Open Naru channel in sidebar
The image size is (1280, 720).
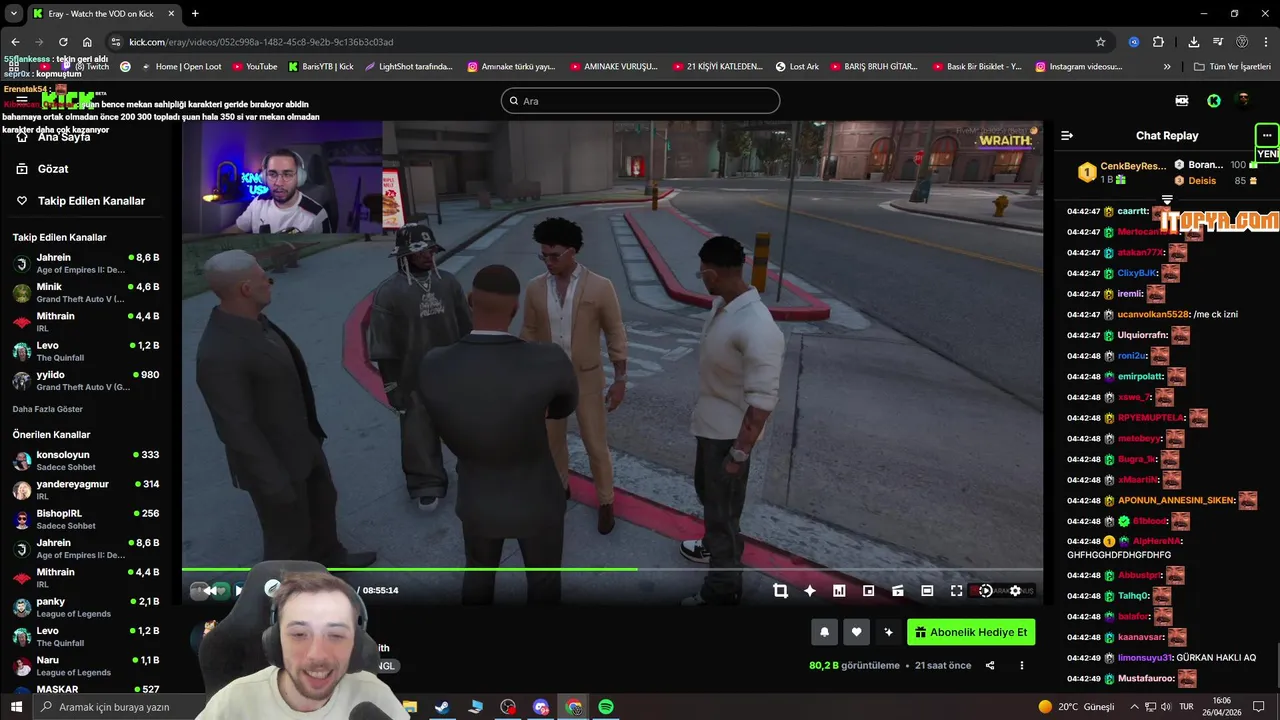(85, 666)
